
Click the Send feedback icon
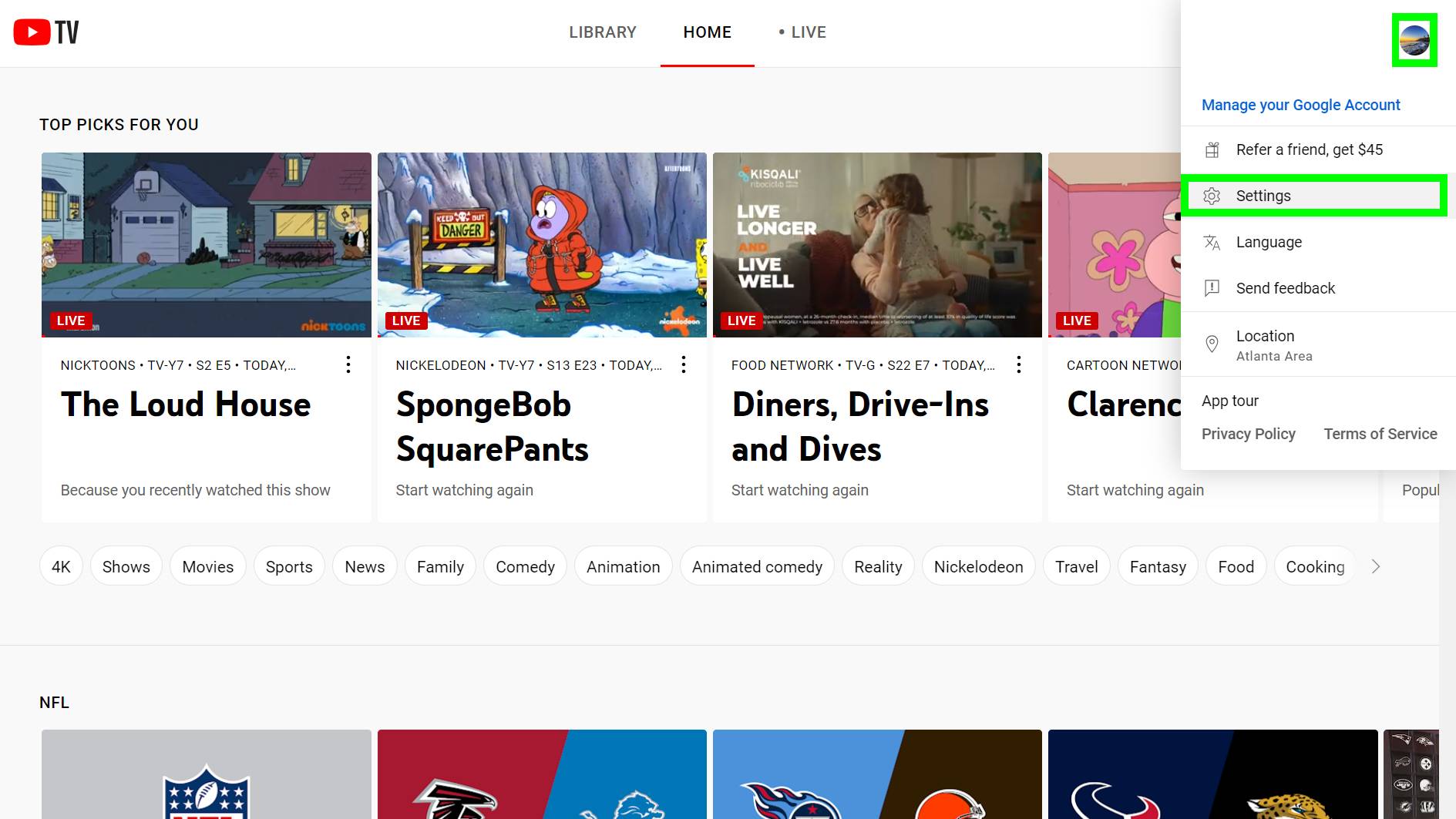point(1212,288)
